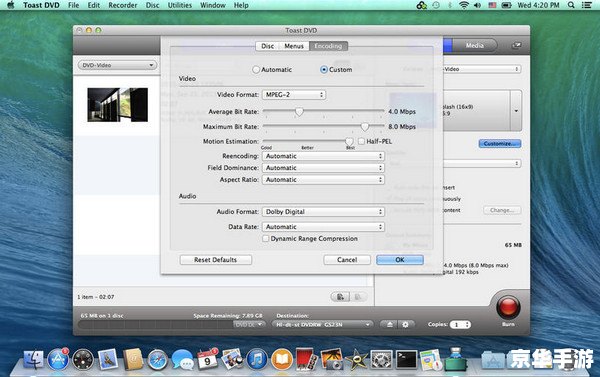
Task: Click the red Burn button
Action: 508,307
